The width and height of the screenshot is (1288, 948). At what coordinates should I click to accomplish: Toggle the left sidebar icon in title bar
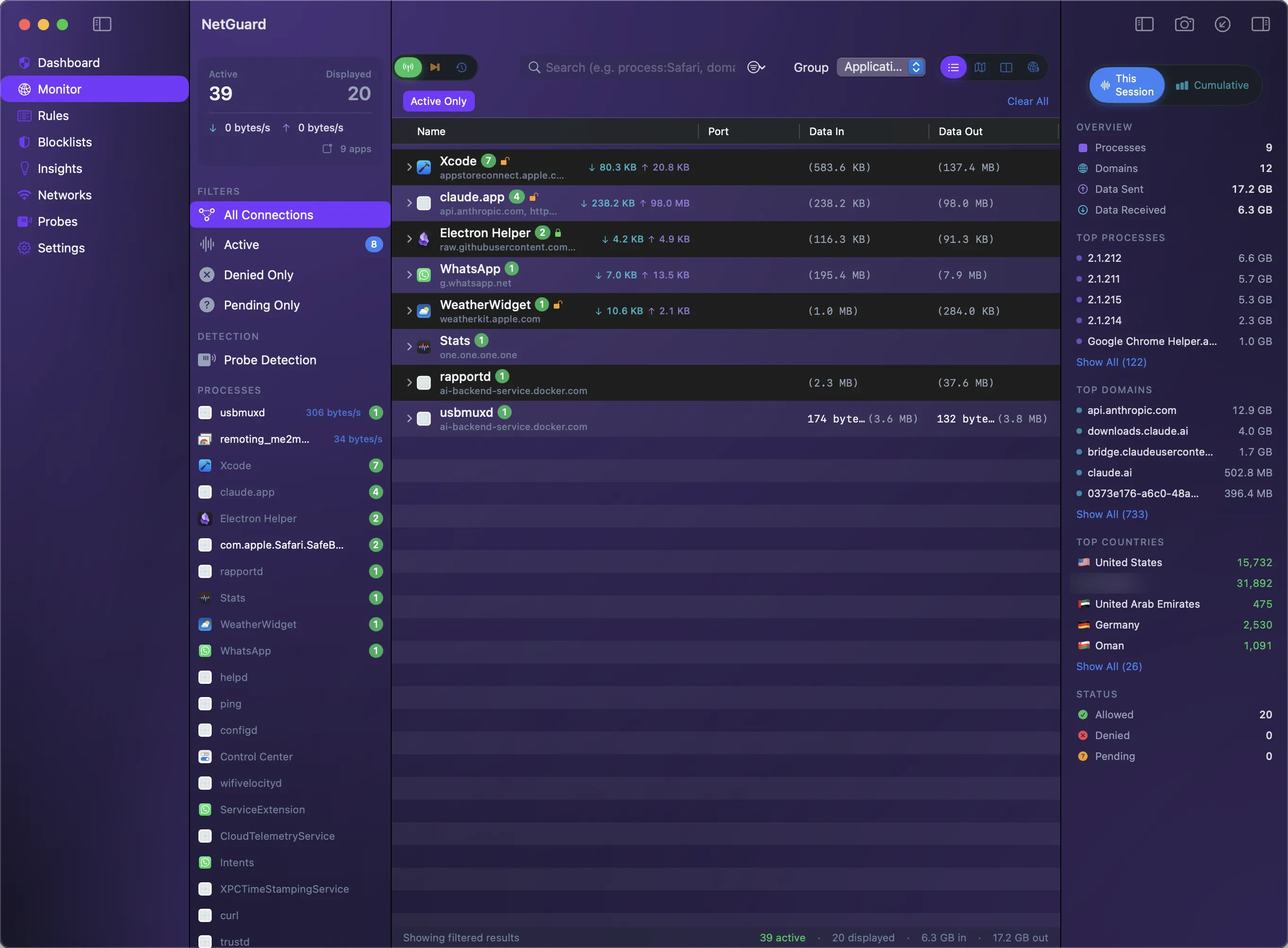pos(102,24)
